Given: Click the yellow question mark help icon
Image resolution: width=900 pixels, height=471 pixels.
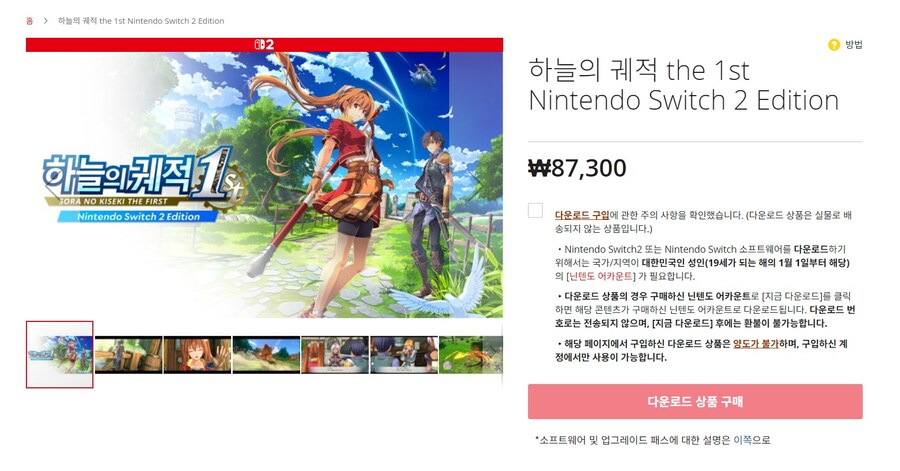Looking at the screenshot, I should (833, 45).
